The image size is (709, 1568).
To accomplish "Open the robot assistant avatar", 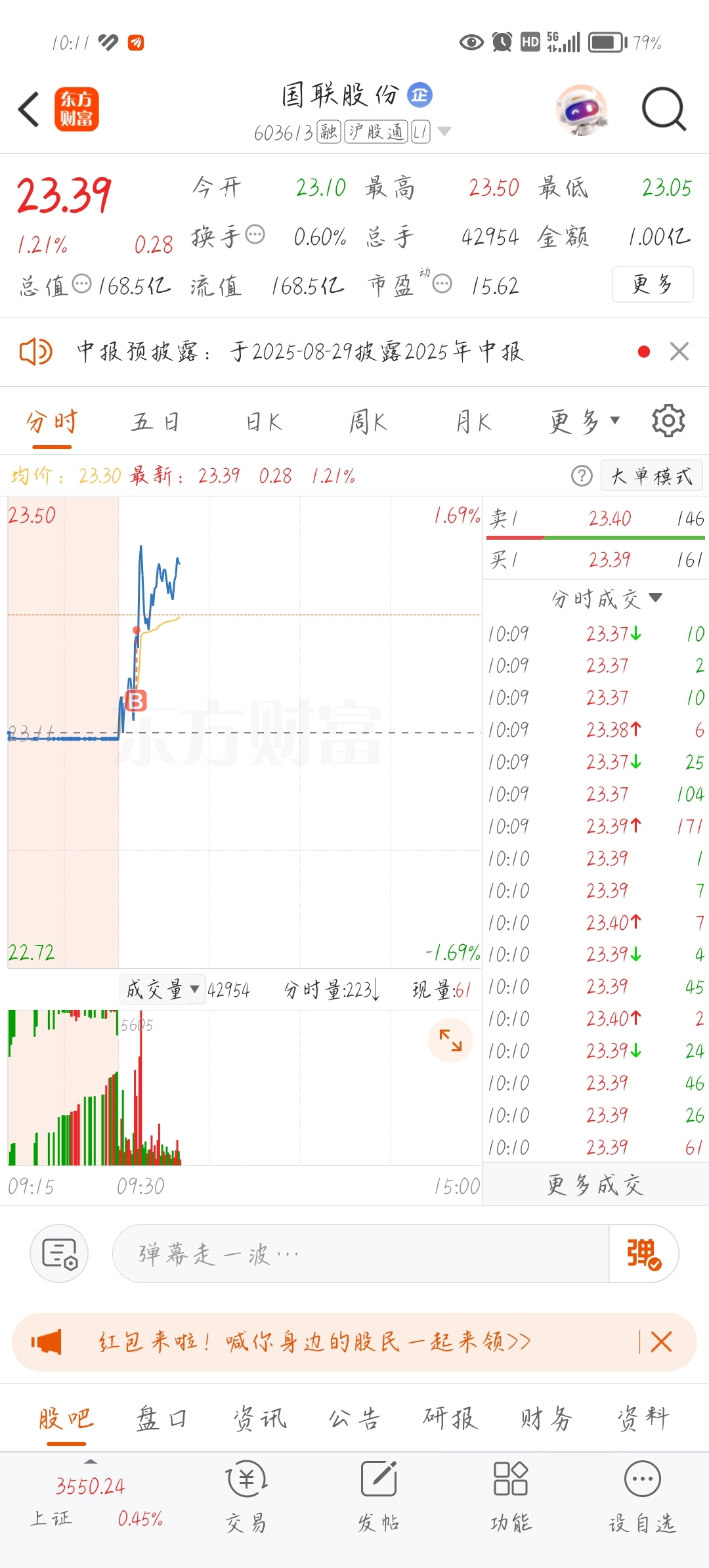I will tap(582, 110).
